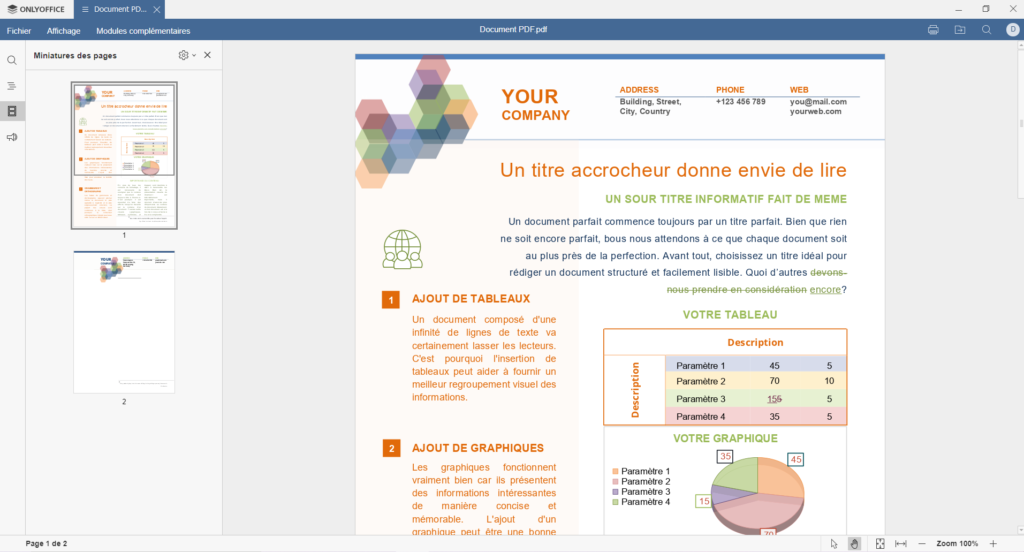Click the Paramètre 1 table row cell

coord(700,366)
